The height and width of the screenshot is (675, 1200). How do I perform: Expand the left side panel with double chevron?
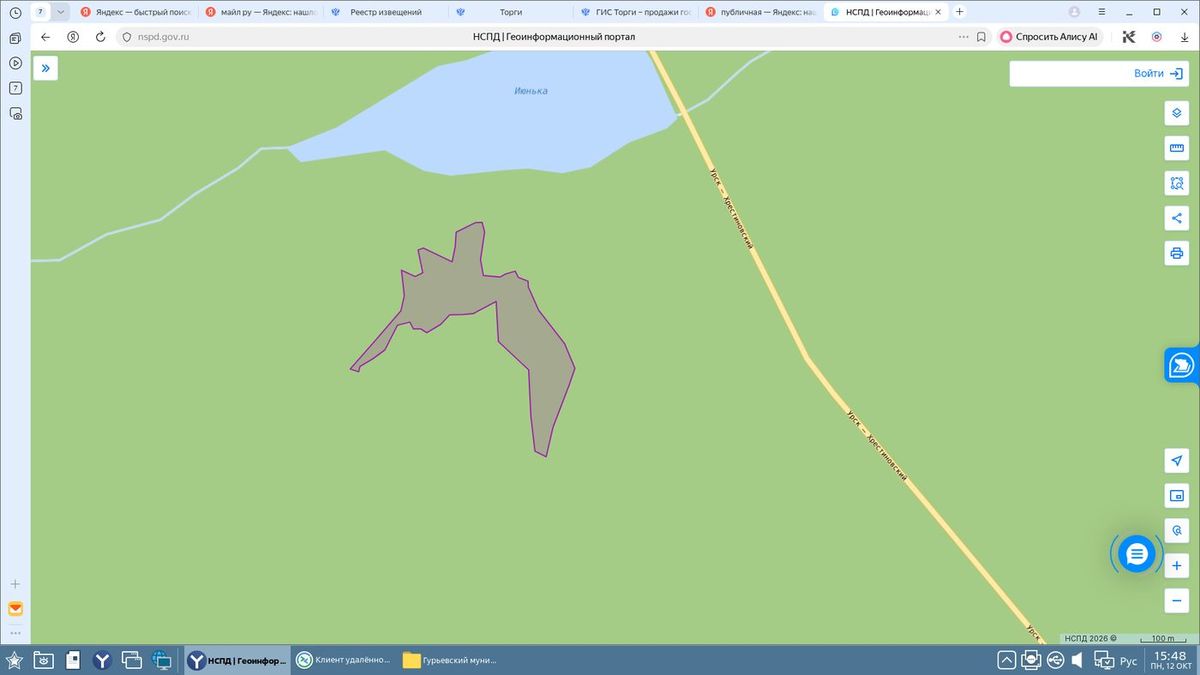click(x=45, y=68)
